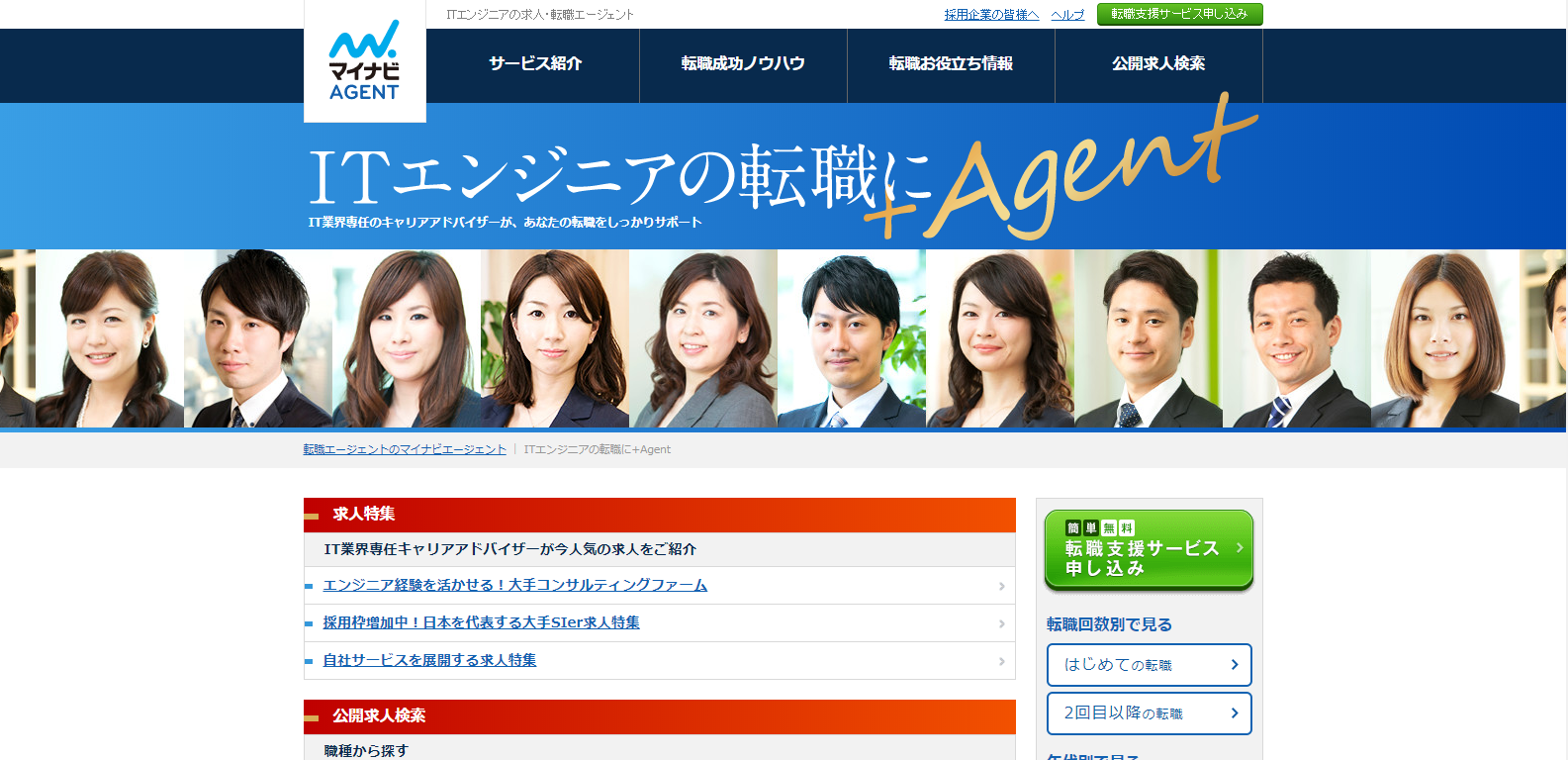
Task: Open the サービス紹介 menu item
Action: (535, 64)
